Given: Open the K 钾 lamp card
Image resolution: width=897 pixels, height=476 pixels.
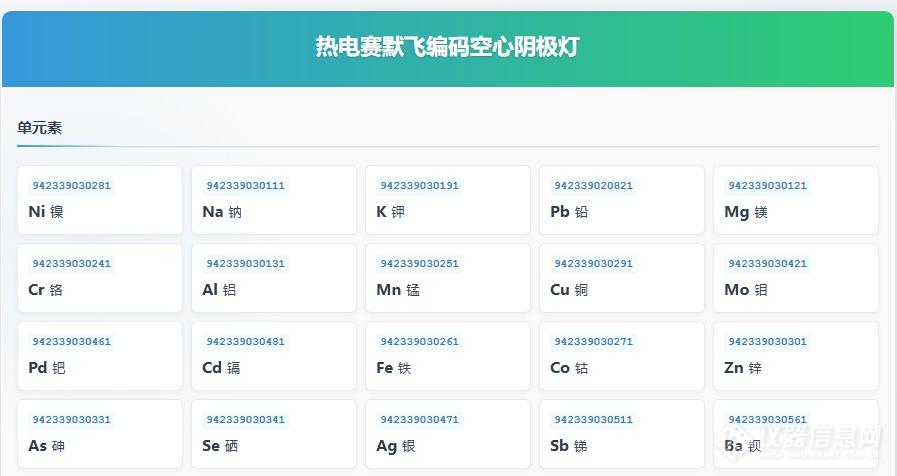Looking at the screenshot, I should point(447,200).
